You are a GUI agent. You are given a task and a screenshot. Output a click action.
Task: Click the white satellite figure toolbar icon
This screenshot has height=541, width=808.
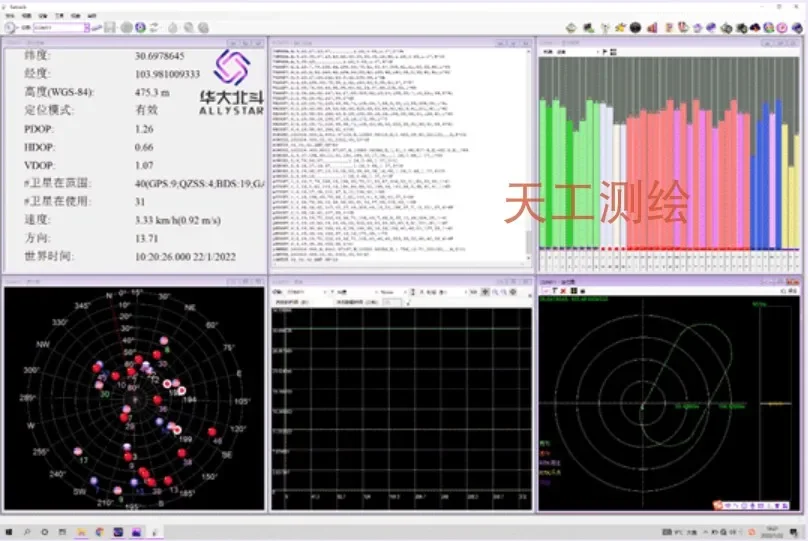pyautogui.click(x=605, y=27)
